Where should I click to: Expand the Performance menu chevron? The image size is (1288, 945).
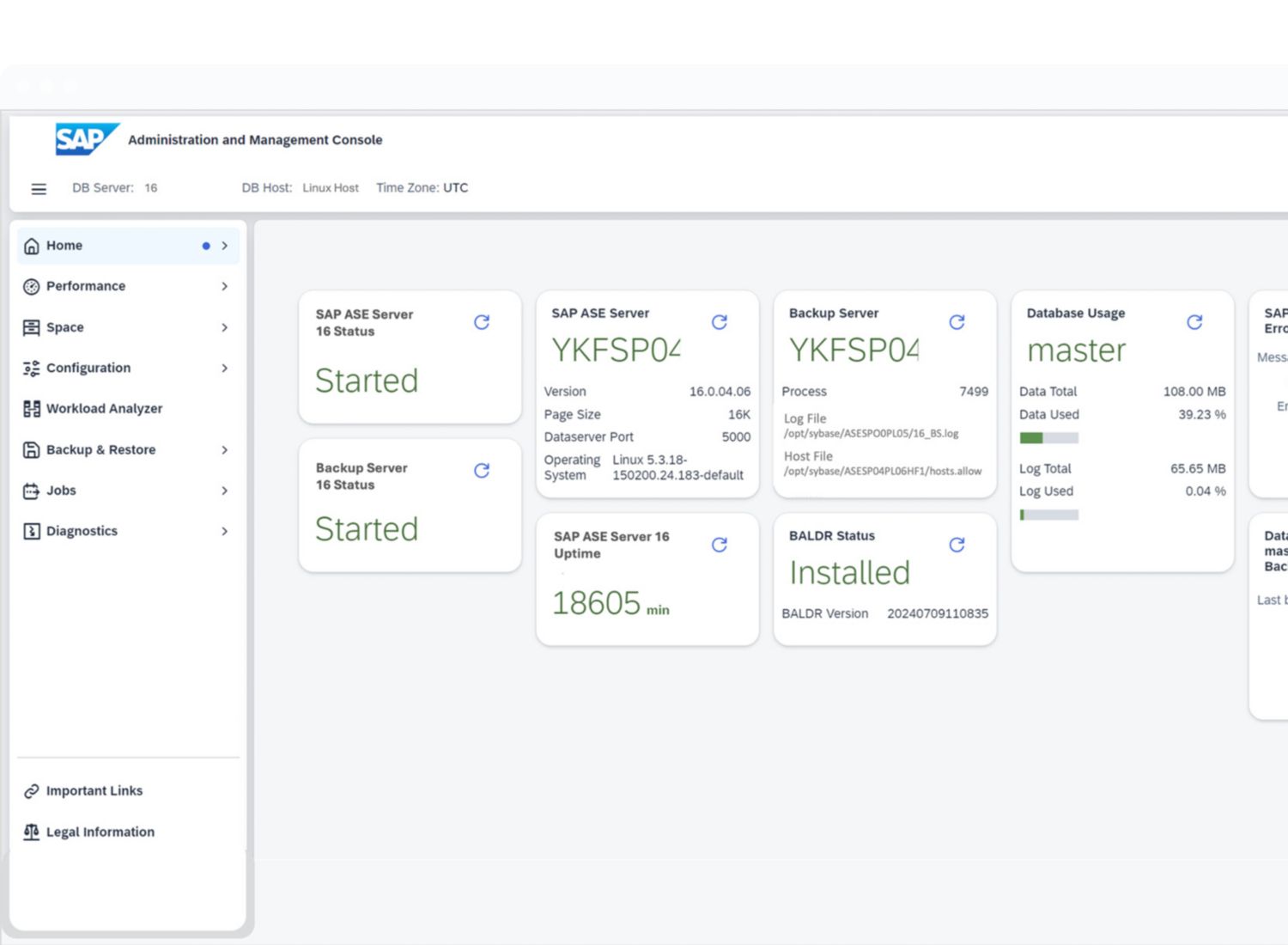coord(224,286)
